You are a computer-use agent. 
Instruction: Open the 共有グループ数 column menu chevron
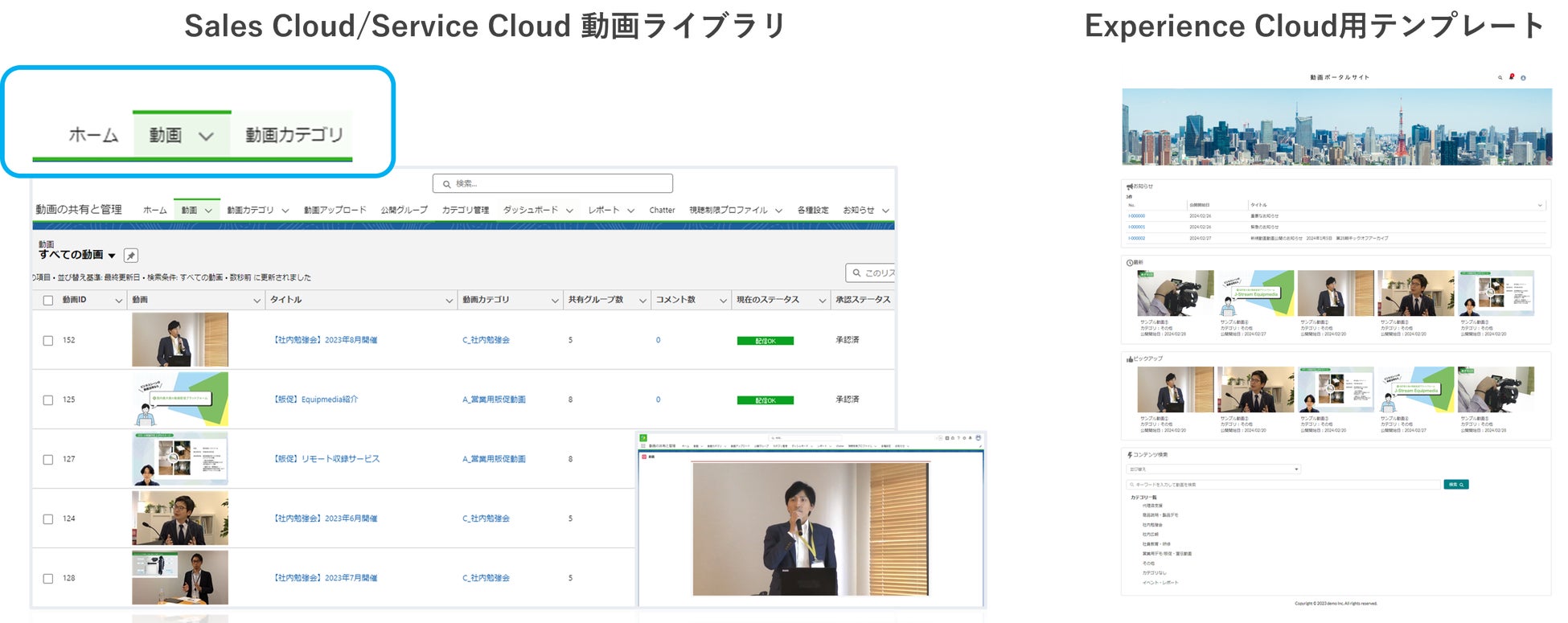642,301
